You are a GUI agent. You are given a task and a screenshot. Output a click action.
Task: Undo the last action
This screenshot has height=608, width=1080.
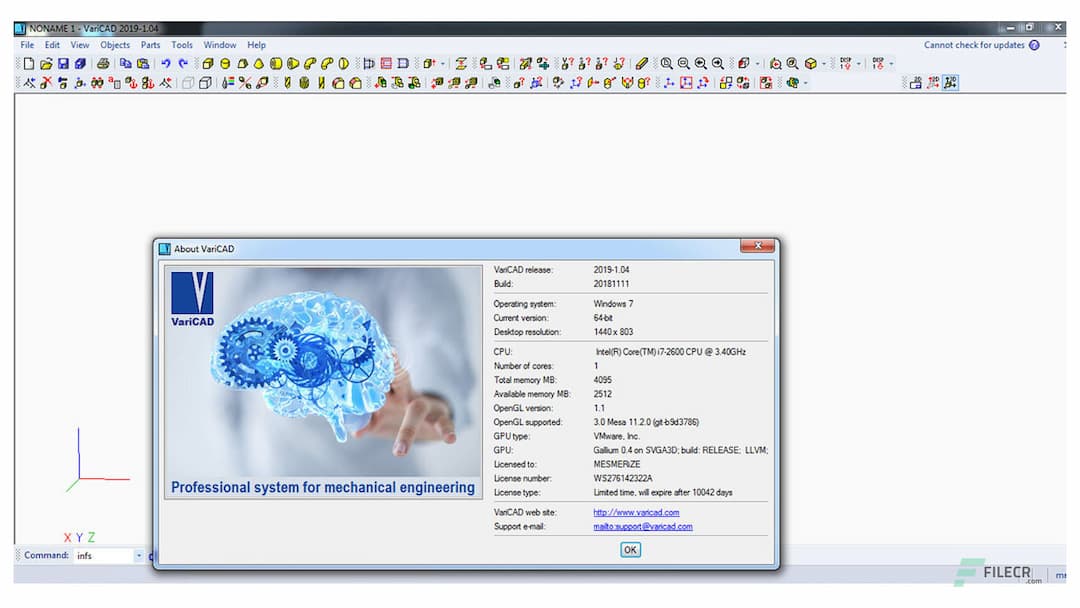166,63
